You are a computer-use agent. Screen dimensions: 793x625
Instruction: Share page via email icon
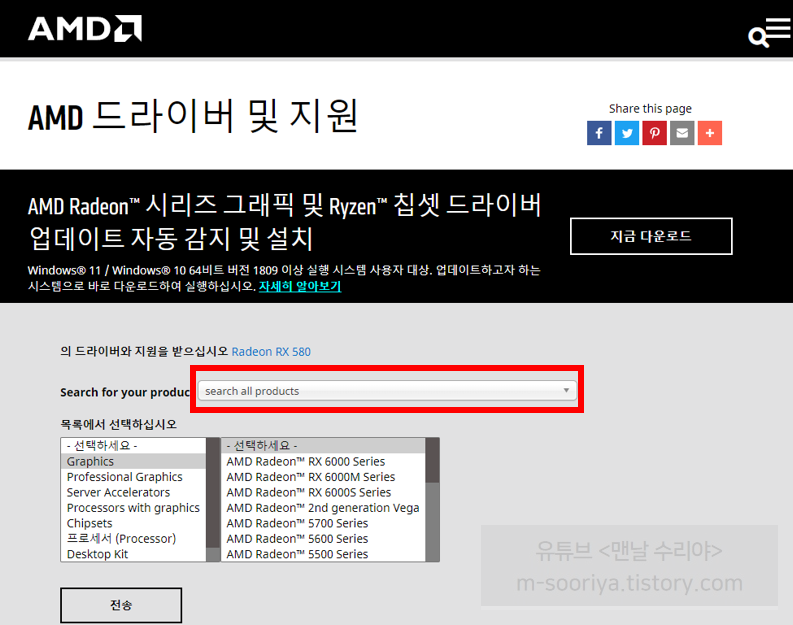[682, 133]
